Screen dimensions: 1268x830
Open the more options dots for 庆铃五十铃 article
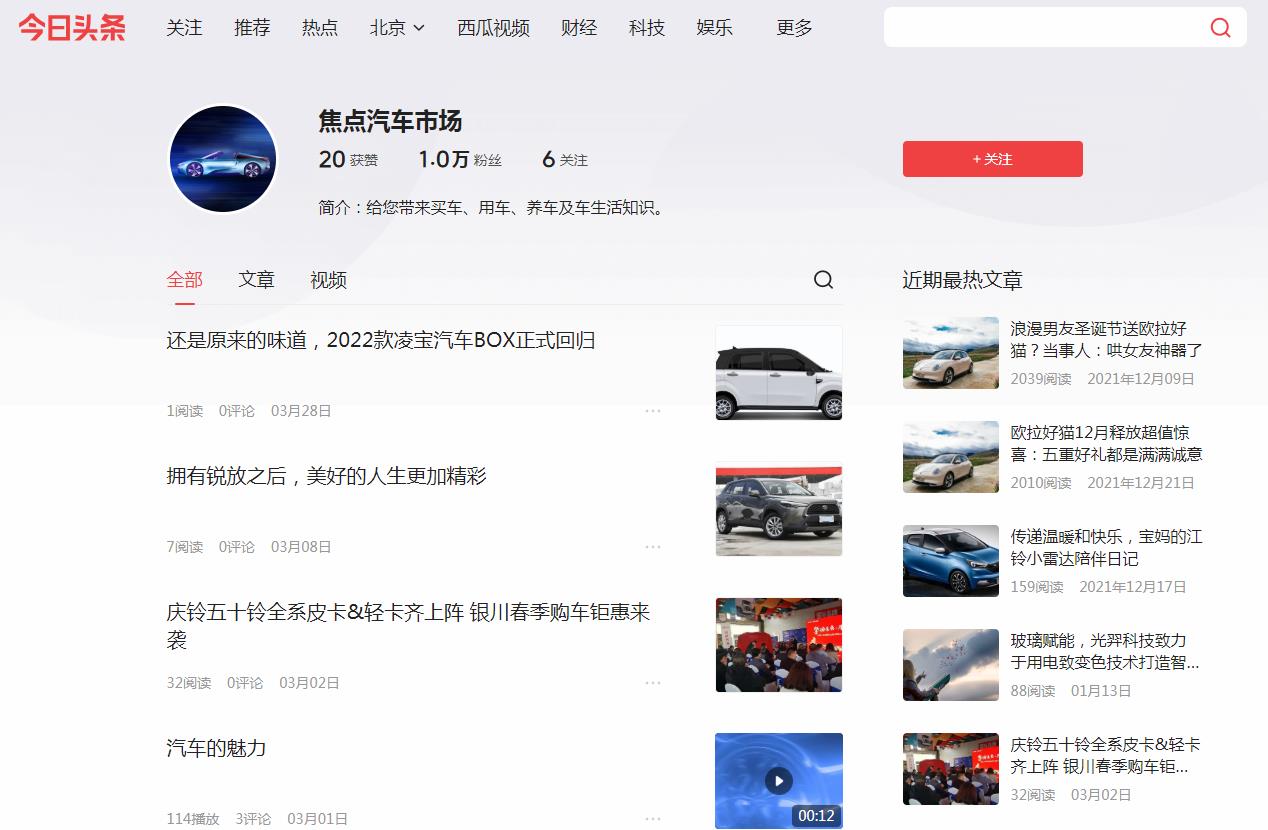653,683
